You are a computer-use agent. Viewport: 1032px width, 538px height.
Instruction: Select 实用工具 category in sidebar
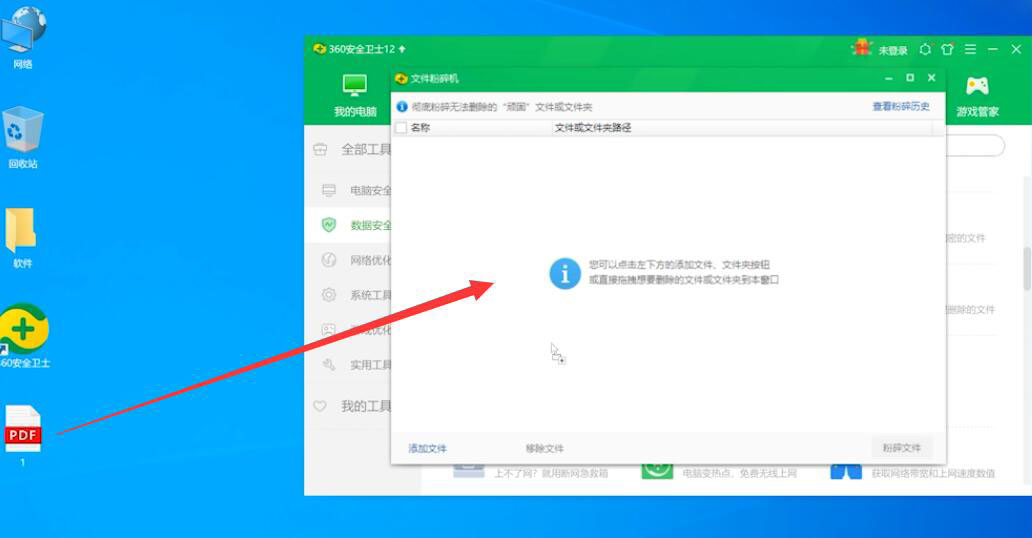tap(371, 365)
